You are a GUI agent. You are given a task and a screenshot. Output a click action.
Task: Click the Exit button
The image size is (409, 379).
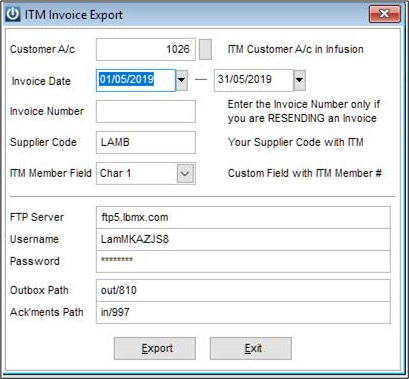[251, 348]
